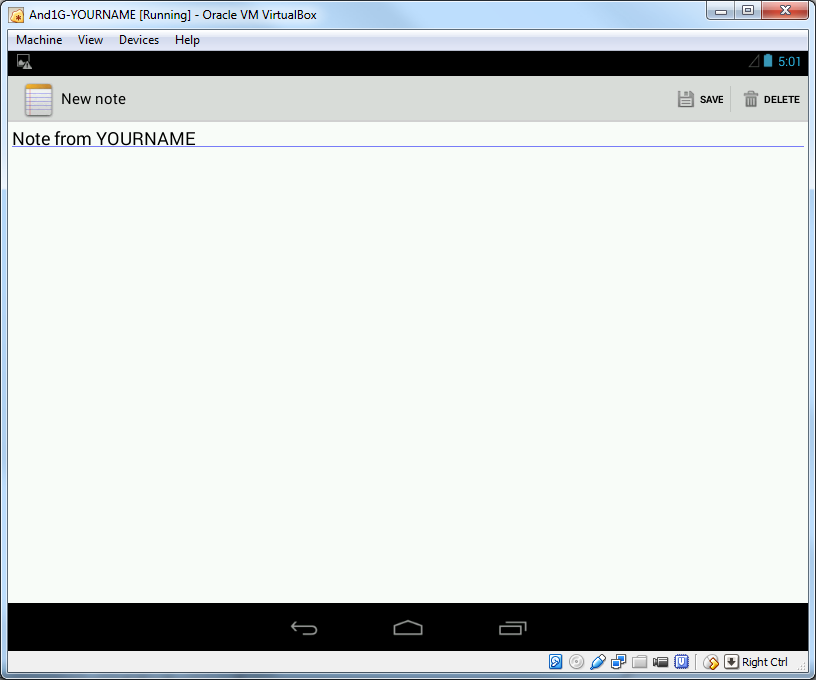Click the keyboard capture arrow icon near Right Ctrl
This screenshot has height=680, width=816.
coord(731,662)
